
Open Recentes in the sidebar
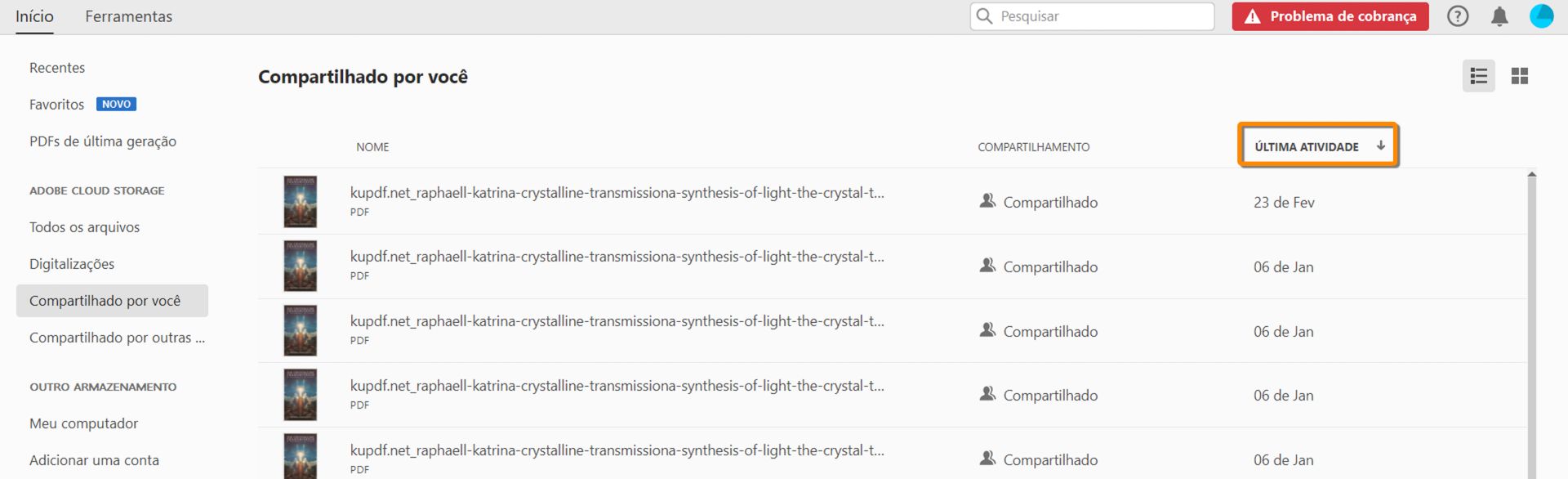57,68
